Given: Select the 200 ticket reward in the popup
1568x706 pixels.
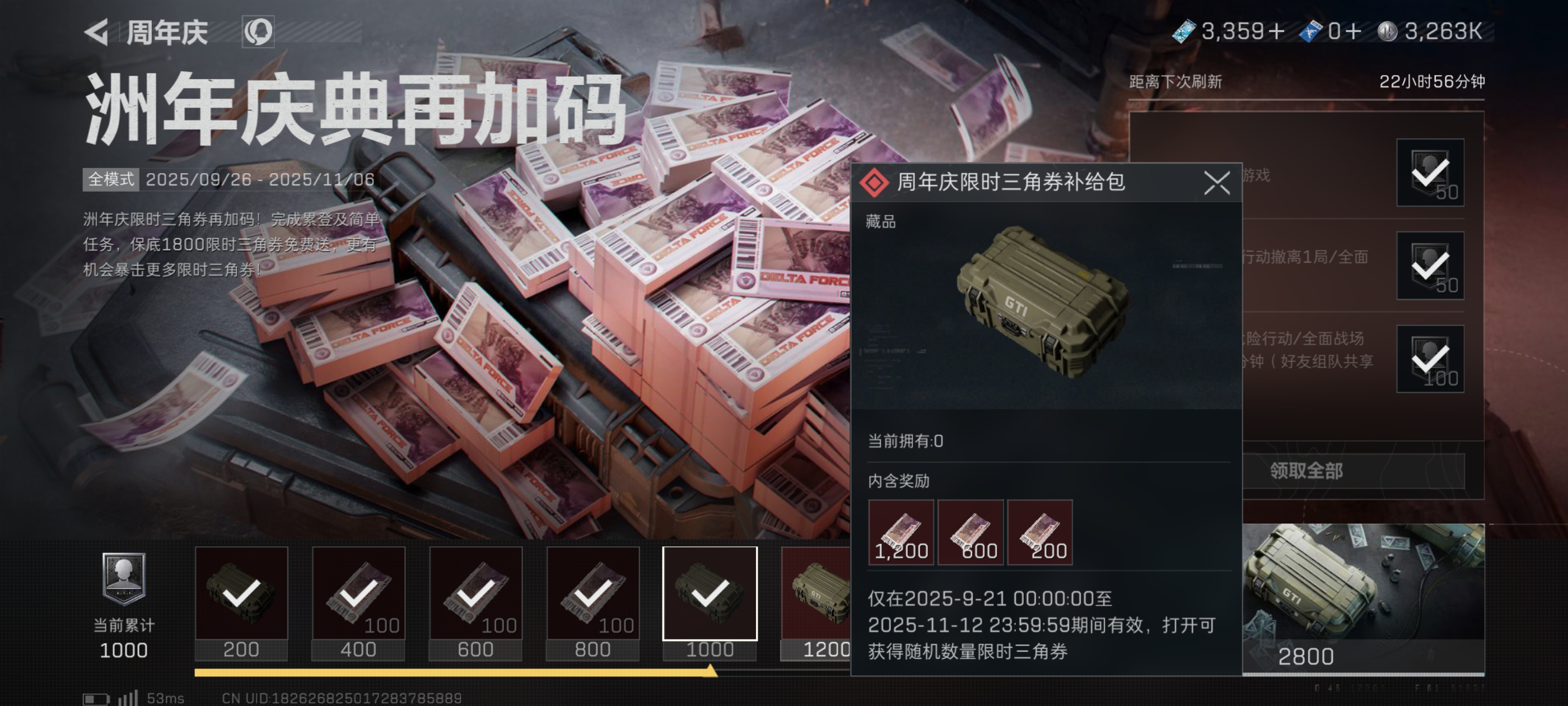Looking at the screenshot, I should (1040, 532).
